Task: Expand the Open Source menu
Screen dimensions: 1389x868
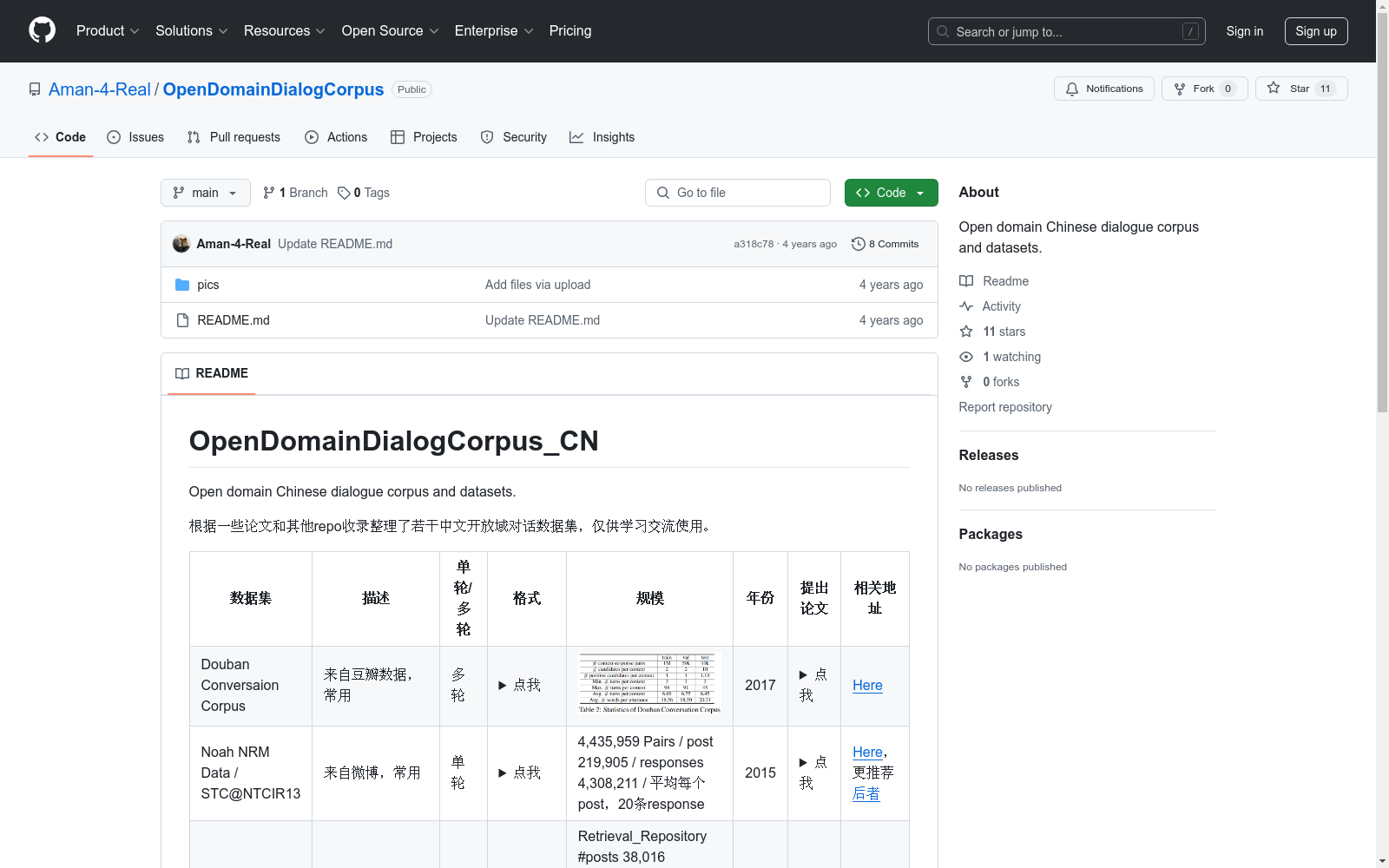Action: 390,30
